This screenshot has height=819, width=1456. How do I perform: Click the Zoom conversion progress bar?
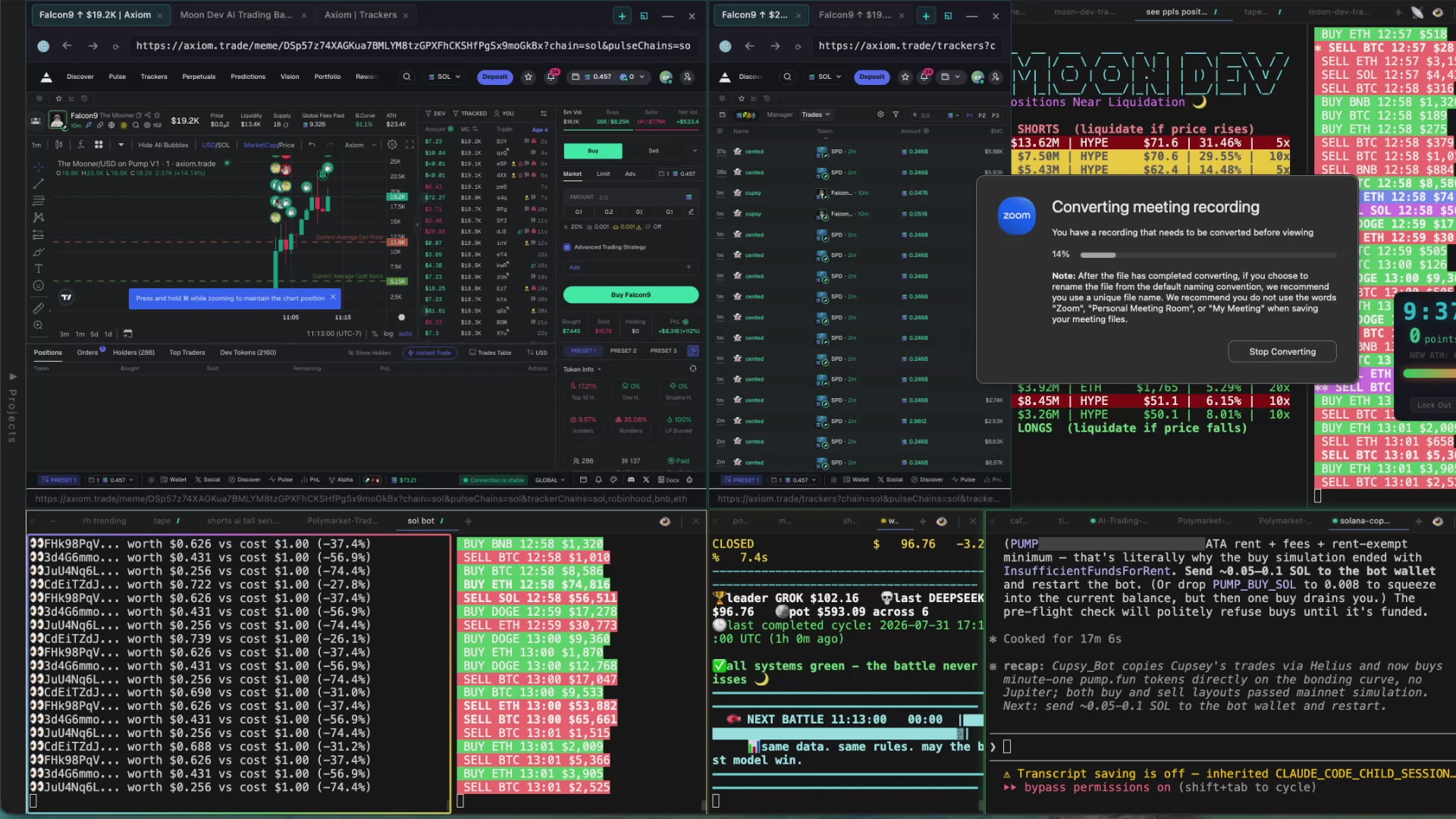pyautogui.click(x=1208, y=255)
